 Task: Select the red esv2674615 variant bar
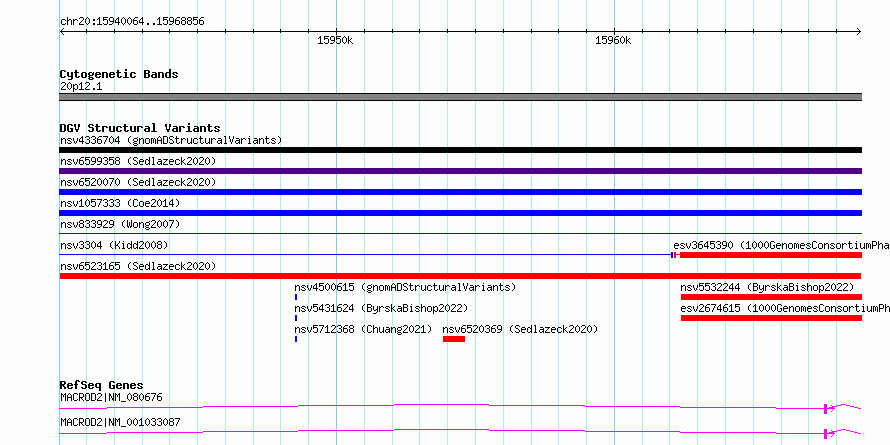[771, 318]
